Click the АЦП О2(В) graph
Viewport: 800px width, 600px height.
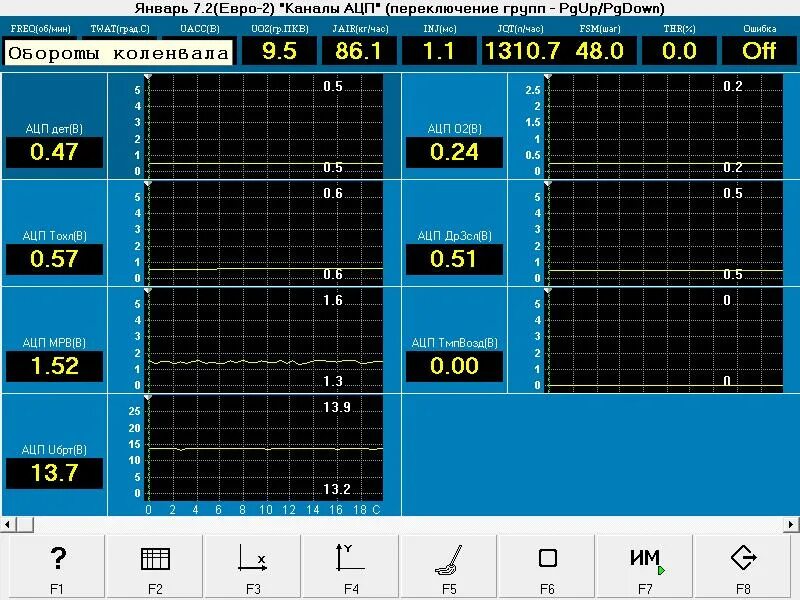pos(665,126)
